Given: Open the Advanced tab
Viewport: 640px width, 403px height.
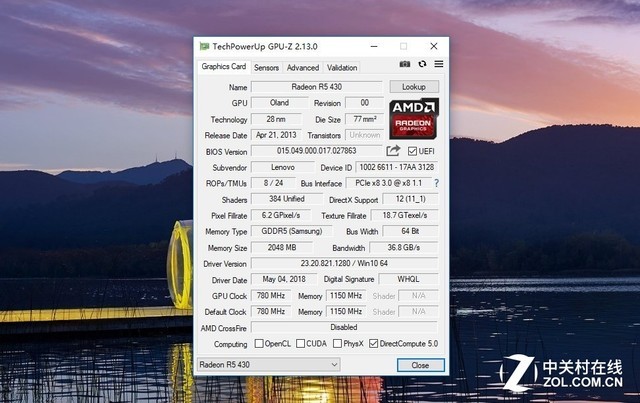Looking at the screenshot, I should (x=302, y=67).
